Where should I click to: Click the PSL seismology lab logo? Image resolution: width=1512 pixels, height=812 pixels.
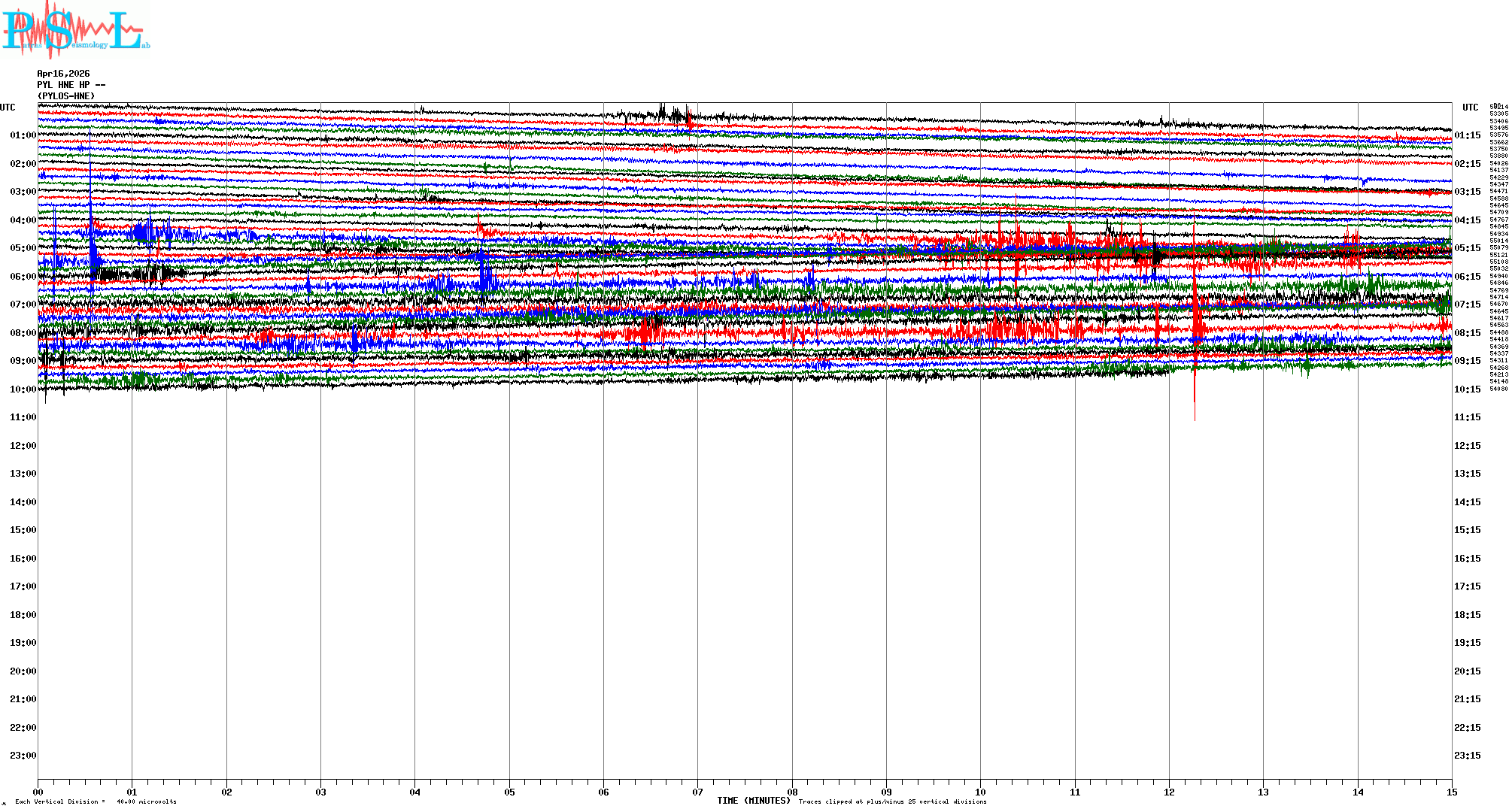75,30
